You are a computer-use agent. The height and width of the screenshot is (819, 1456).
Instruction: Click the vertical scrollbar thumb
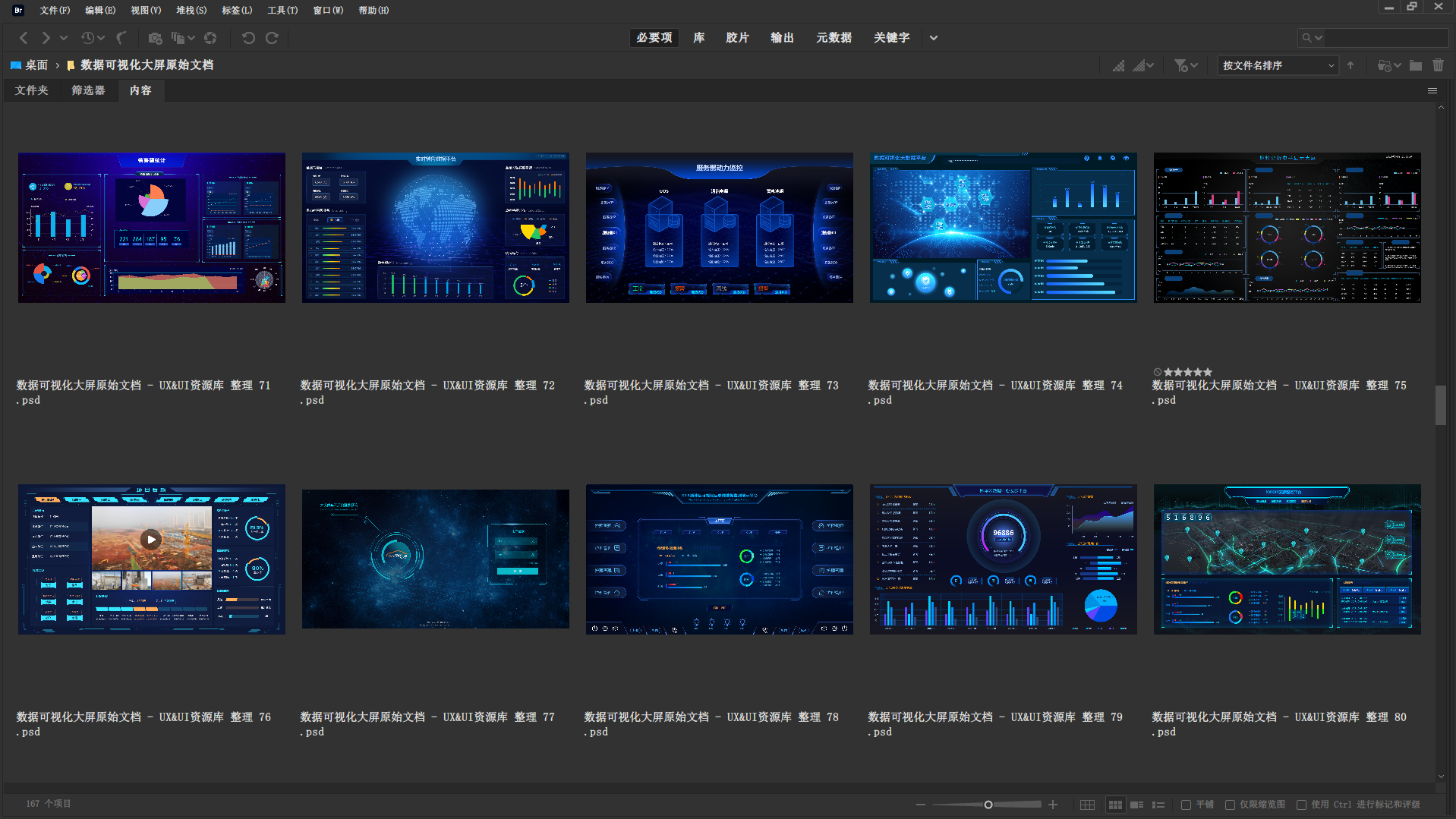(1441, 405)
